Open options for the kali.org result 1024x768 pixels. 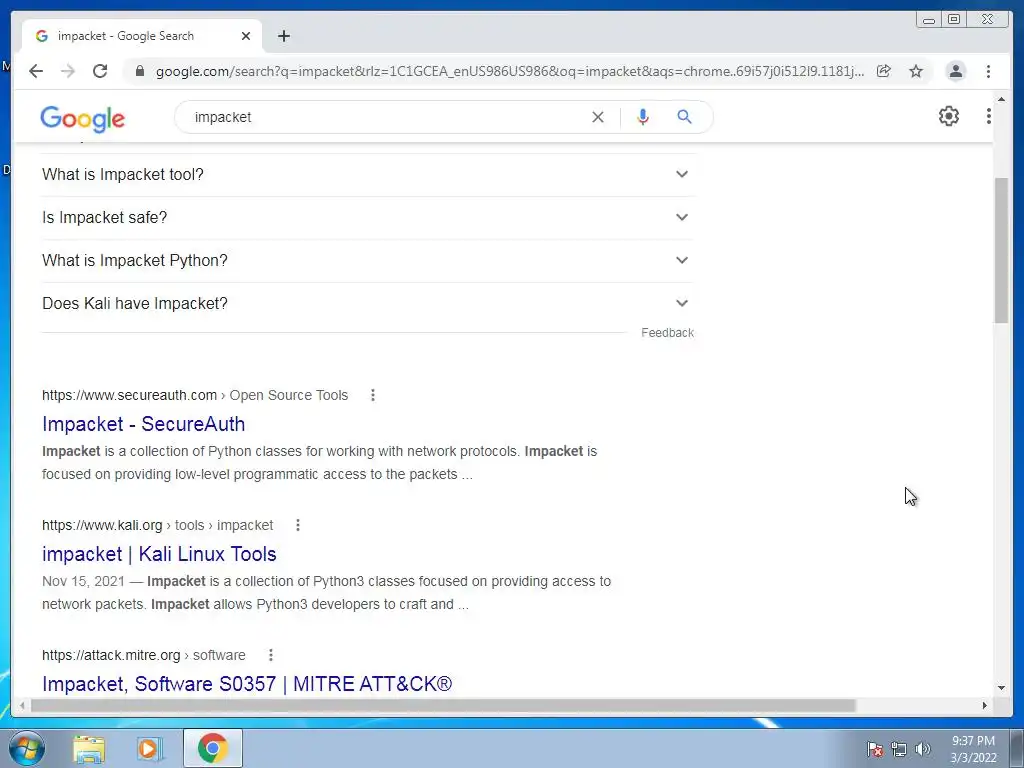click(298, 525)
